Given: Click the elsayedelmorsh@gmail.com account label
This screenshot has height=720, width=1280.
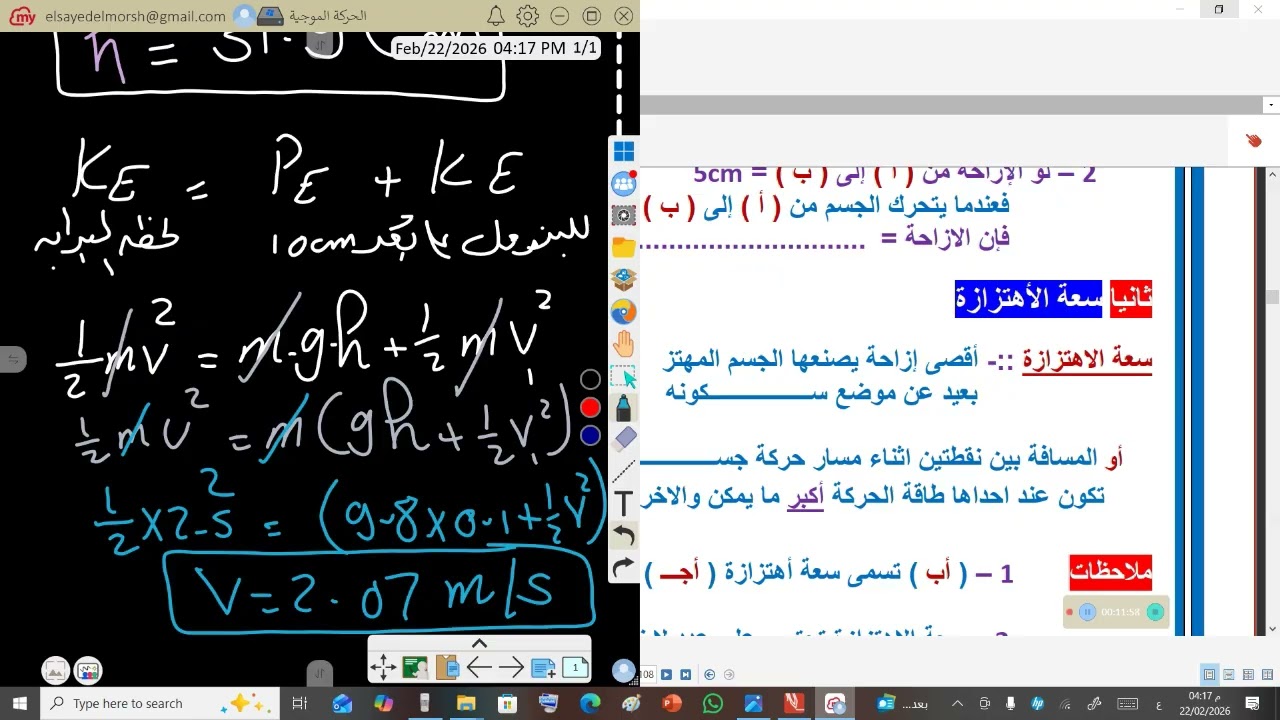Looking at the screenshot, I should tap(136, 16).
